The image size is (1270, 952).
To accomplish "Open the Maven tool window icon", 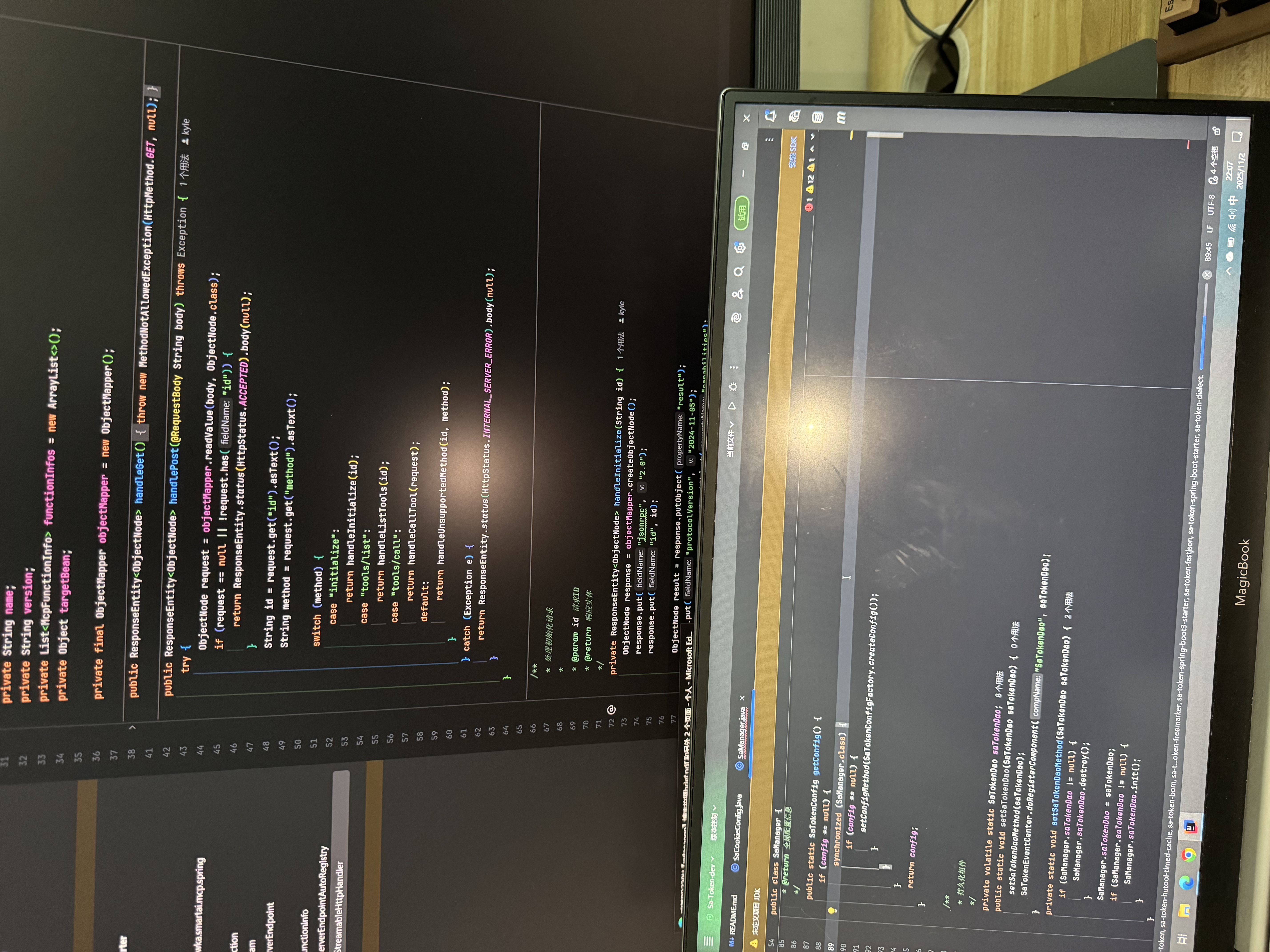I will click(x=841, y=117).
